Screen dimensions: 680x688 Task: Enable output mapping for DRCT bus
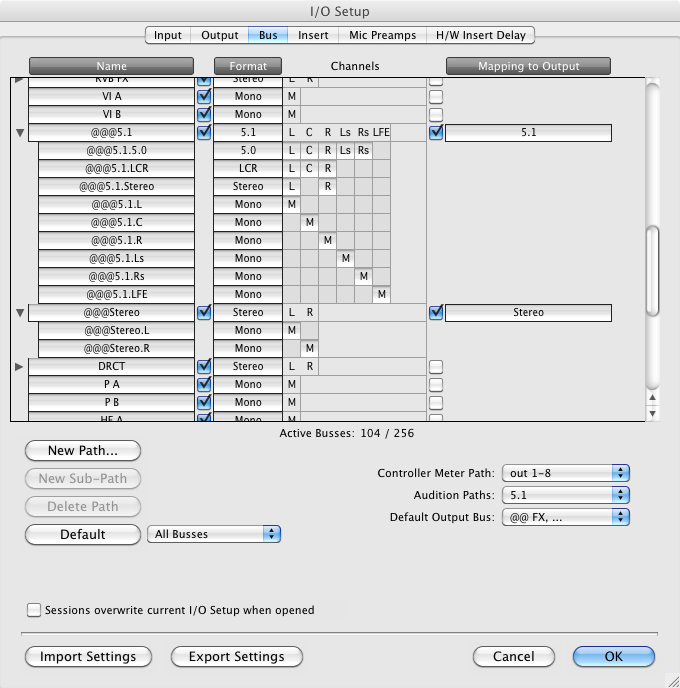pyautogui.click(x=436, y=367)
